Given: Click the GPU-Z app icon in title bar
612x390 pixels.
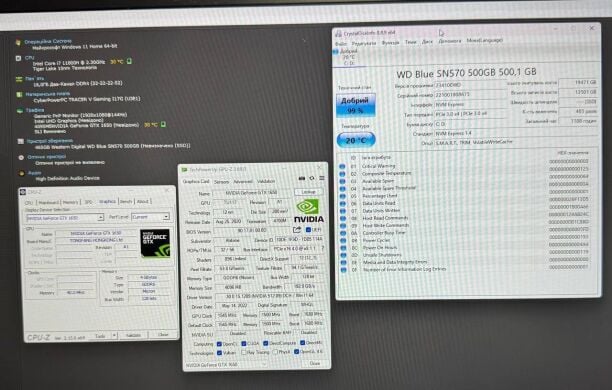Looking at the screenshot, I should pos(185,170).
